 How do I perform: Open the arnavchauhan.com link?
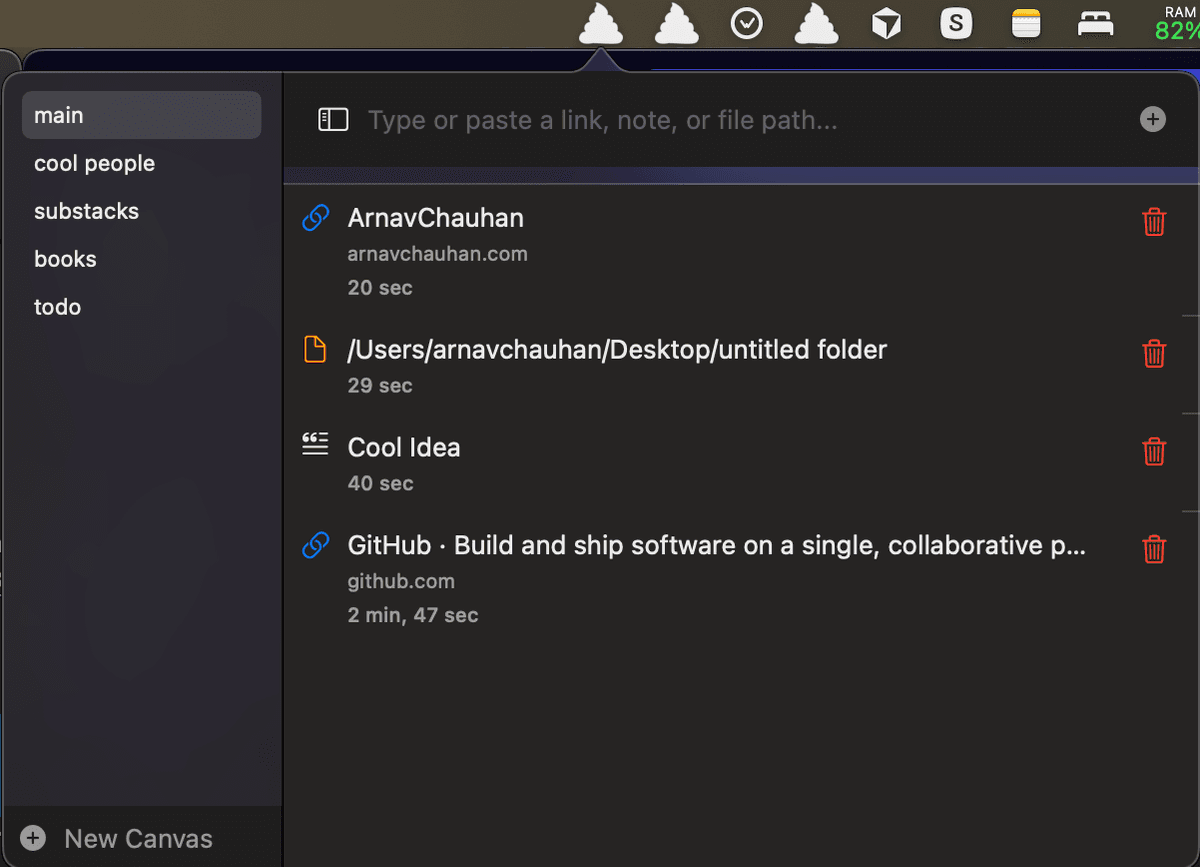pyautogui.click(x=437, y=253)
